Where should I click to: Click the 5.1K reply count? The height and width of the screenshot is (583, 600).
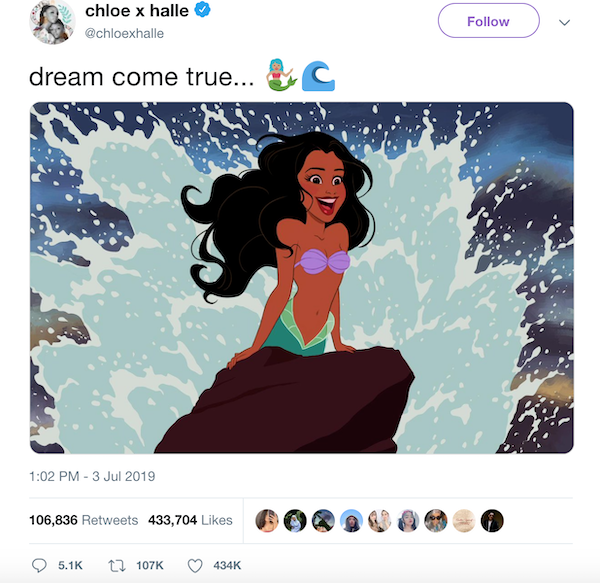pyautogui.click(x=70, y=565)
